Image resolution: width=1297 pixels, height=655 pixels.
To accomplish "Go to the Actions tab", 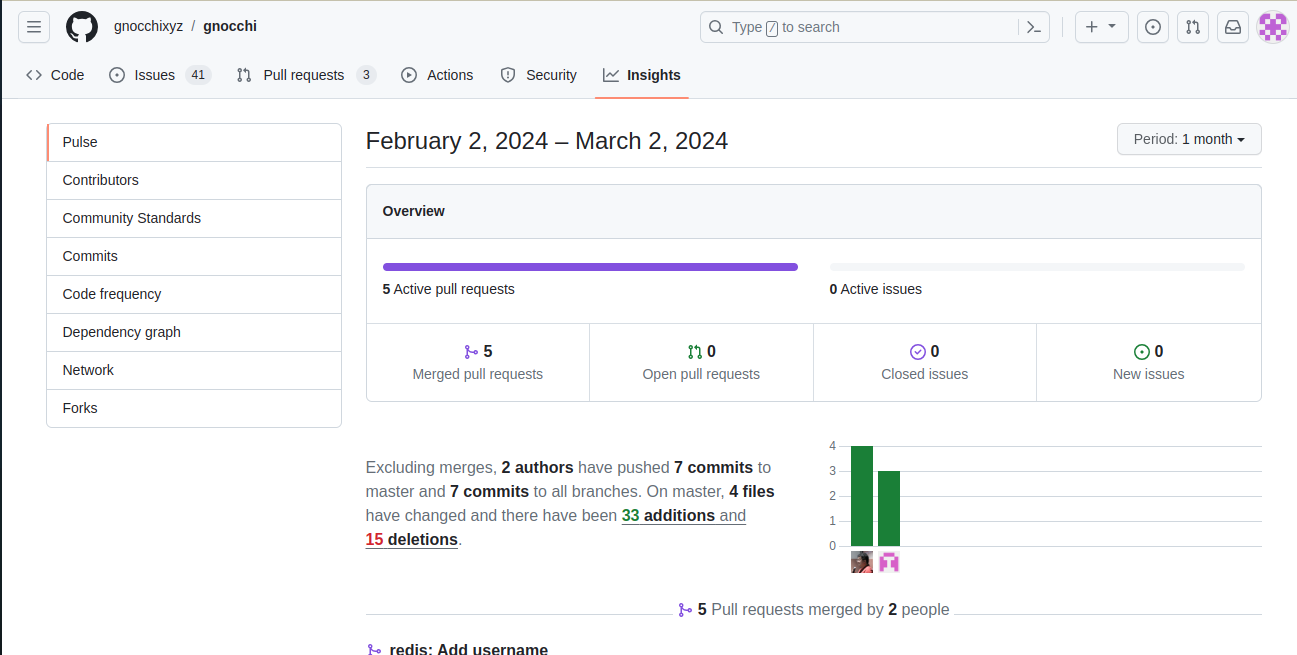I will click(x=437, y=75).
